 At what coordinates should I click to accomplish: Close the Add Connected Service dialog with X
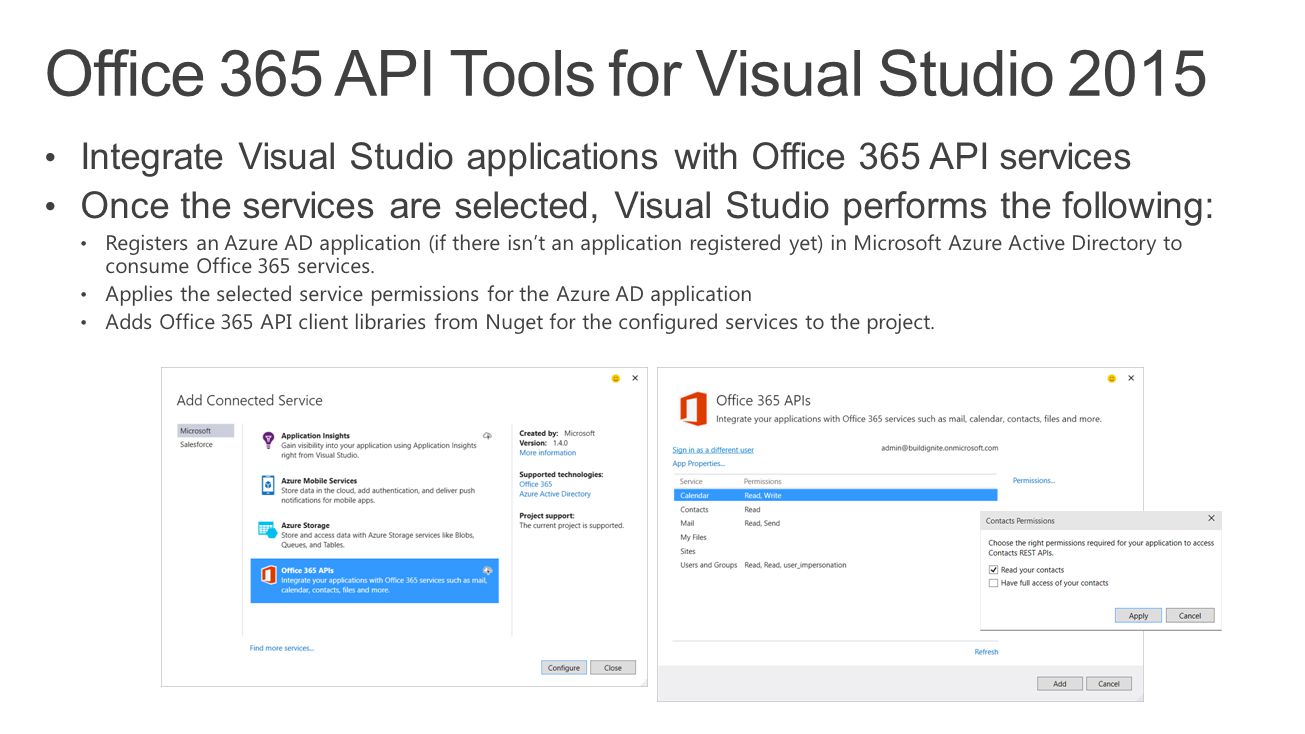[x=635, y=378]
